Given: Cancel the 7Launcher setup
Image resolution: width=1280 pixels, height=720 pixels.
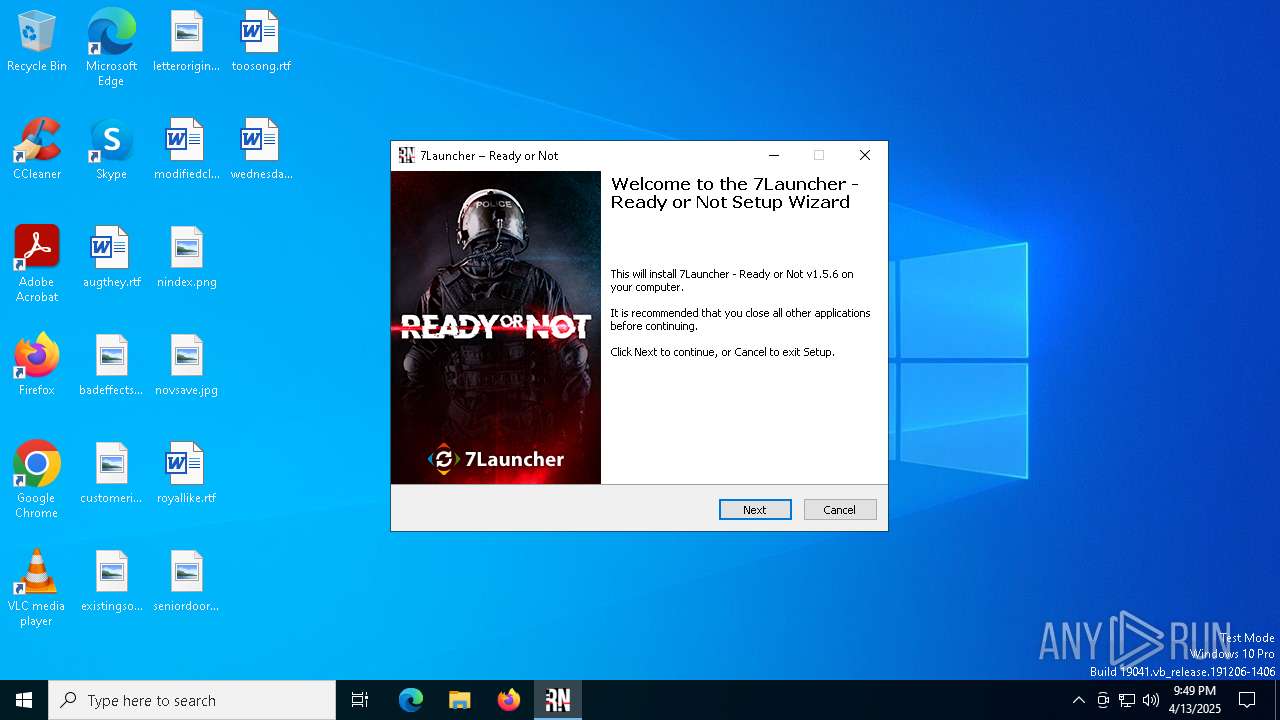Looking at the screenshot, I should point(840,510).
